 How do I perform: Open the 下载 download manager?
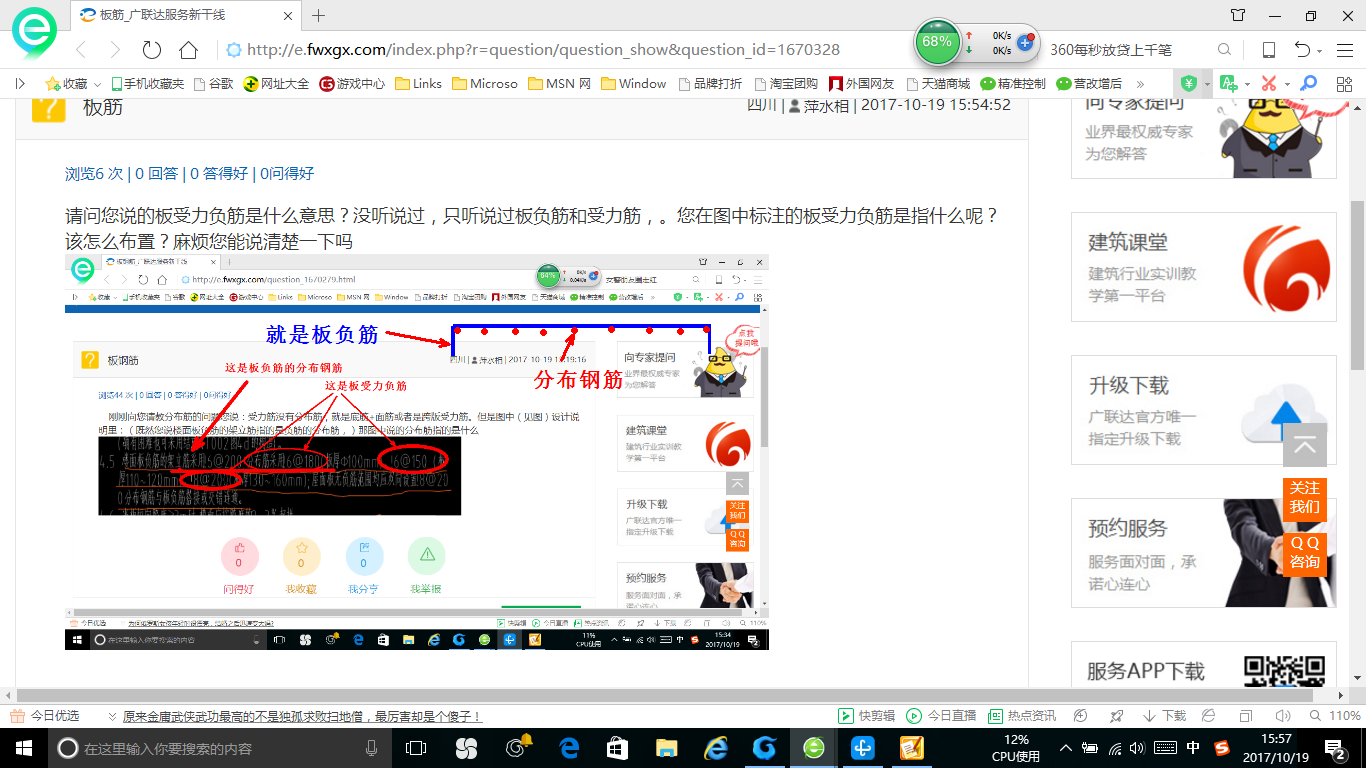pos(1164,716)
